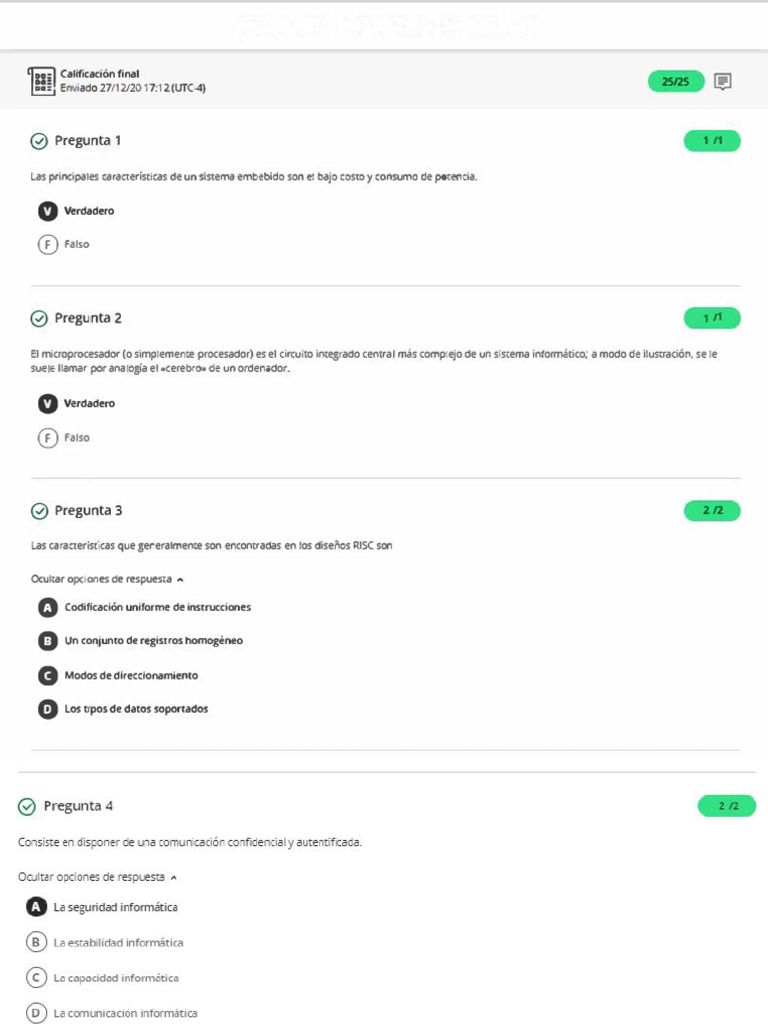The width and height of the screenshot is (768, 1024).
Task: Click the Pregunta 1 green checkmark icon
Action: [x=39, y=141]
